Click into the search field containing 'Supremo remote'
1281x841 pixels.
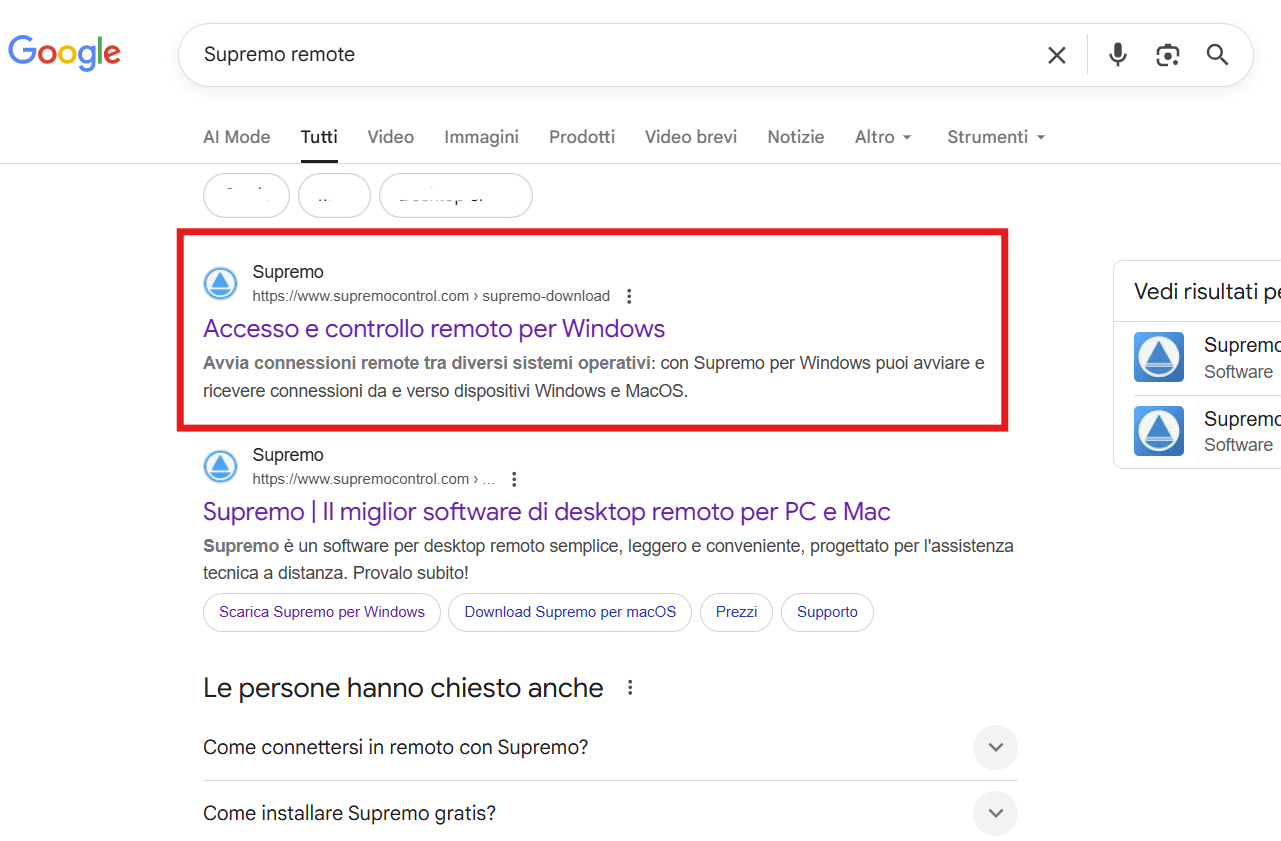(600, 55)
